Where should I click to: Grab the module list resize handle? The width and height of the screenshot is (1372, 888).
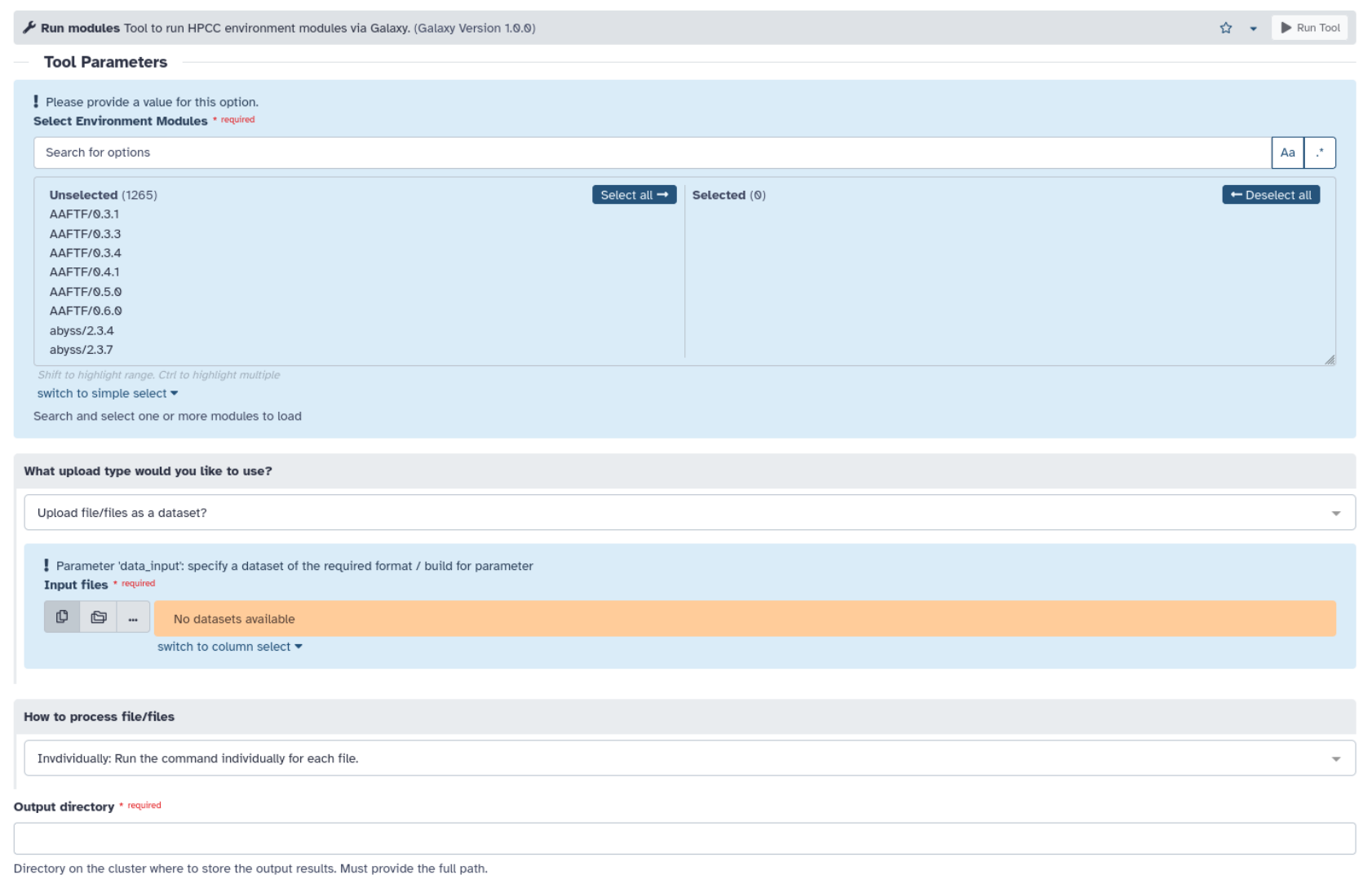(1330, 360)
